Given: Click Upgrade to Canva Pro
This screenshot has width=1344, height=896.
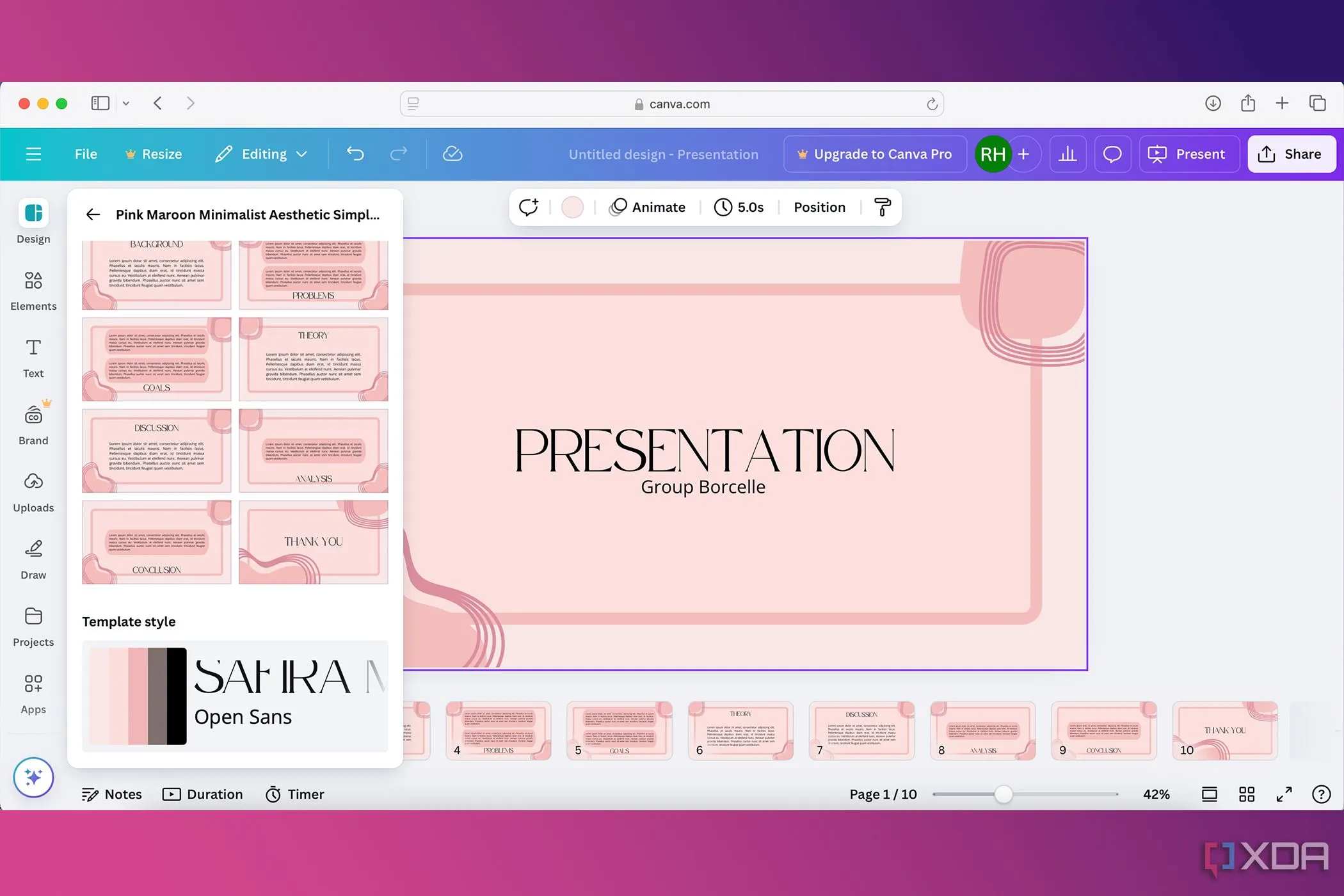Looking at the screenshot, I should (875, 154).
